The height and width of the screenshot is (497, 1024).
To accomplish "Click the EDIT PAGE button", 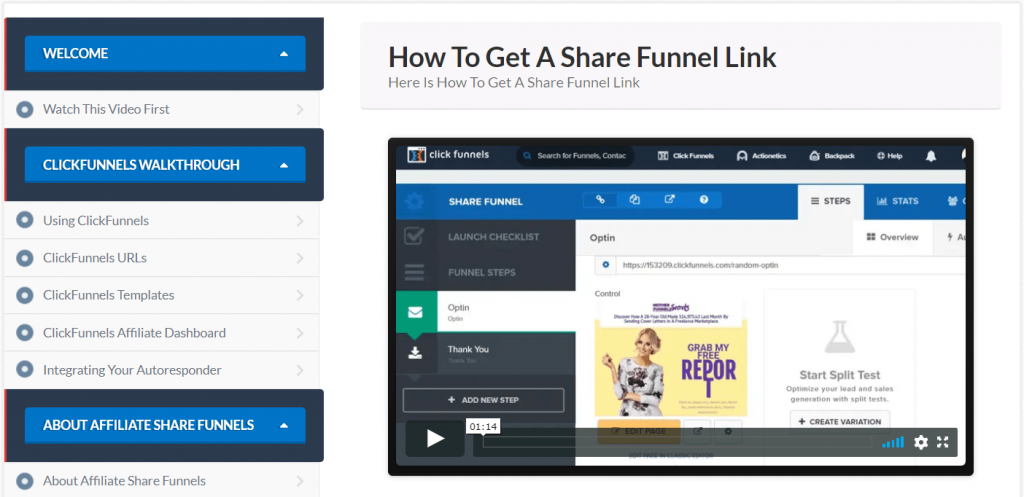I will pyautogui.click(x=639, y=431).
